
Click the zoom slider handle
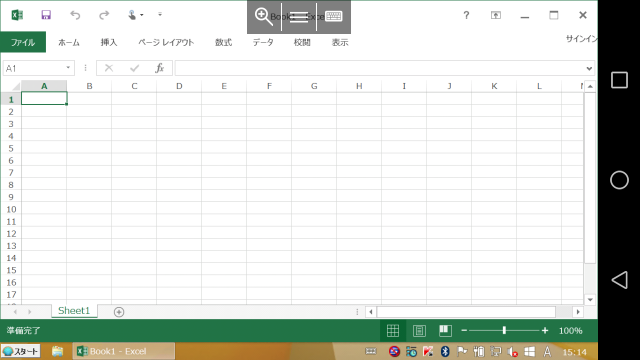(x=504, y=331)
